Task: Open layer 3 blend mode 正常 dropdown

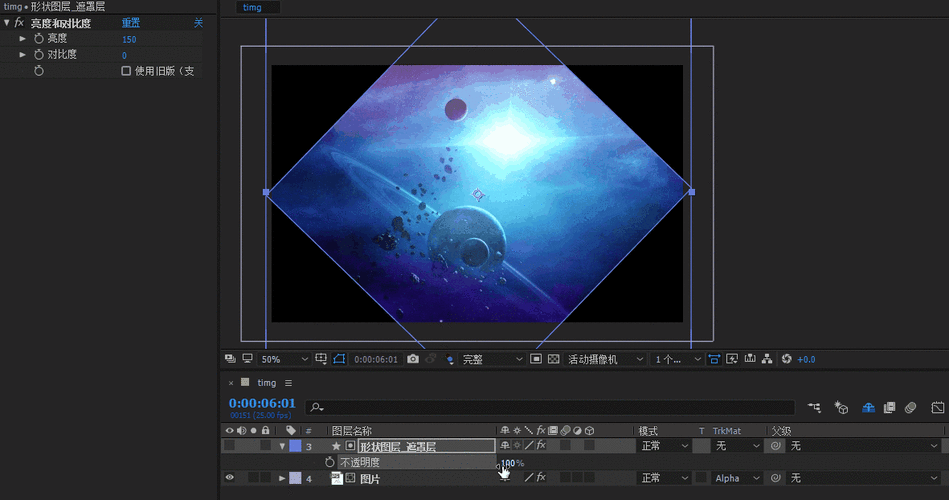Action: point(665,446)
